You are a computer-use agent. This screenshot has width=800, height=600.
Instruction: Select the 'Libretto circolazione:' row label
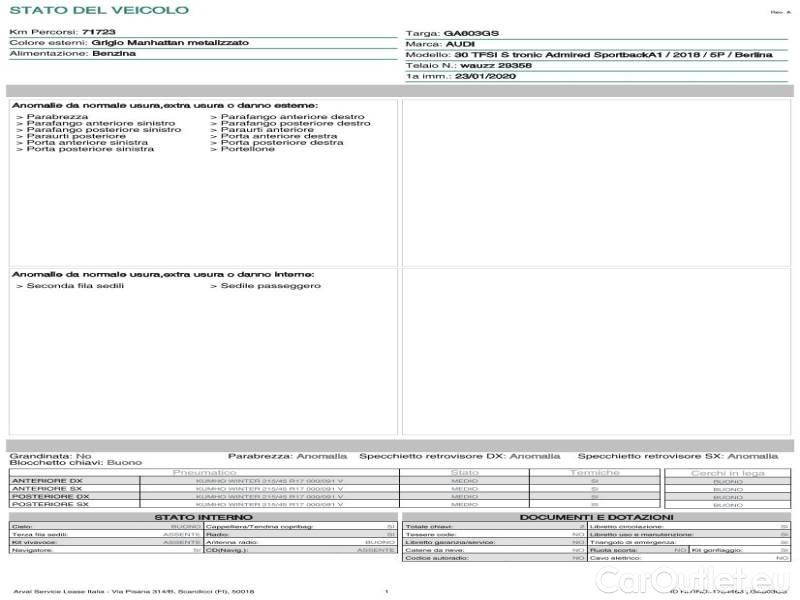[627, 527]
